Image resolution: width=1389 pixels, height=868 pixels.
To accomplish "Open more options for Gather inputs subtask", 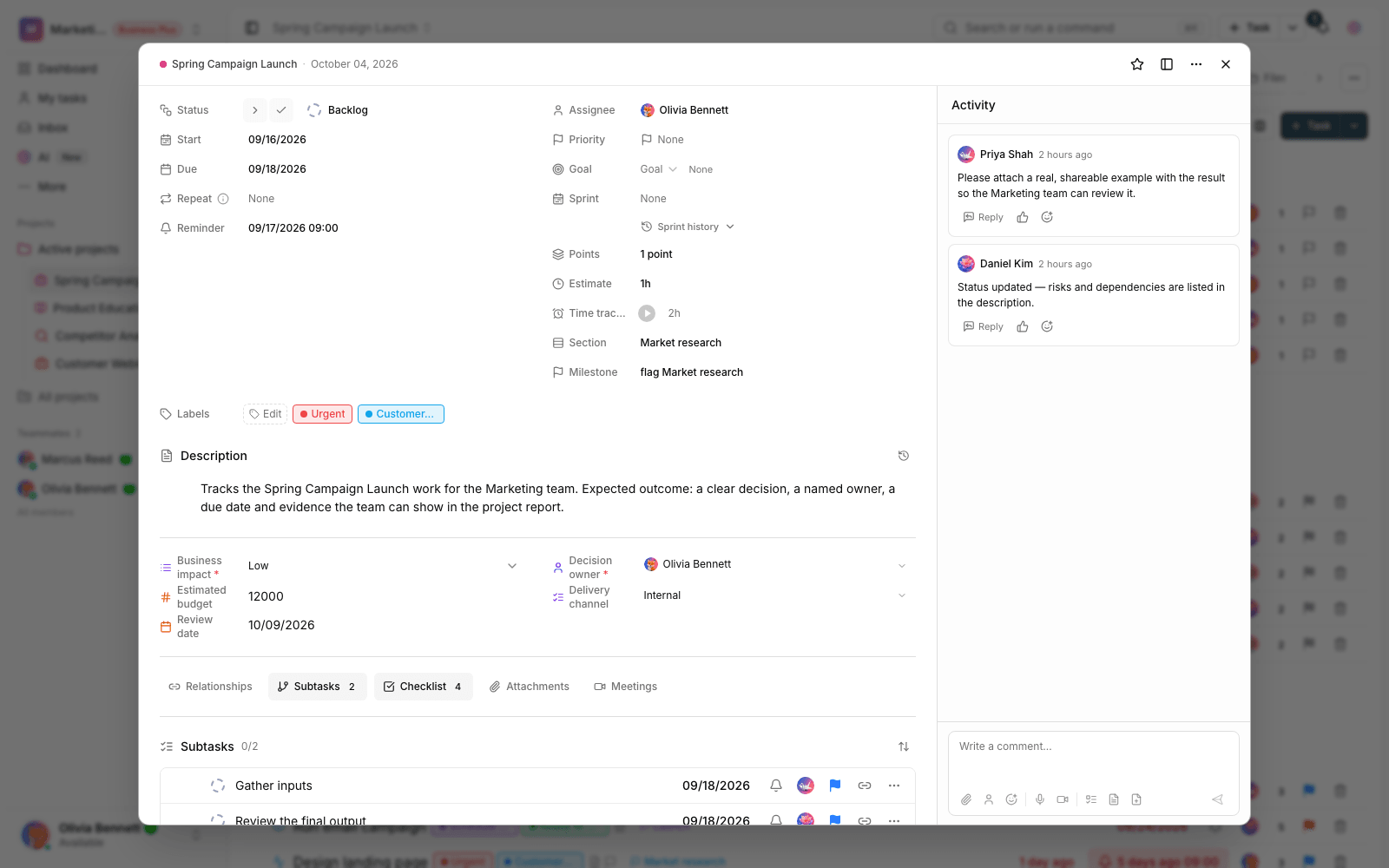I will pyautogui.click(x=894, y=786).
